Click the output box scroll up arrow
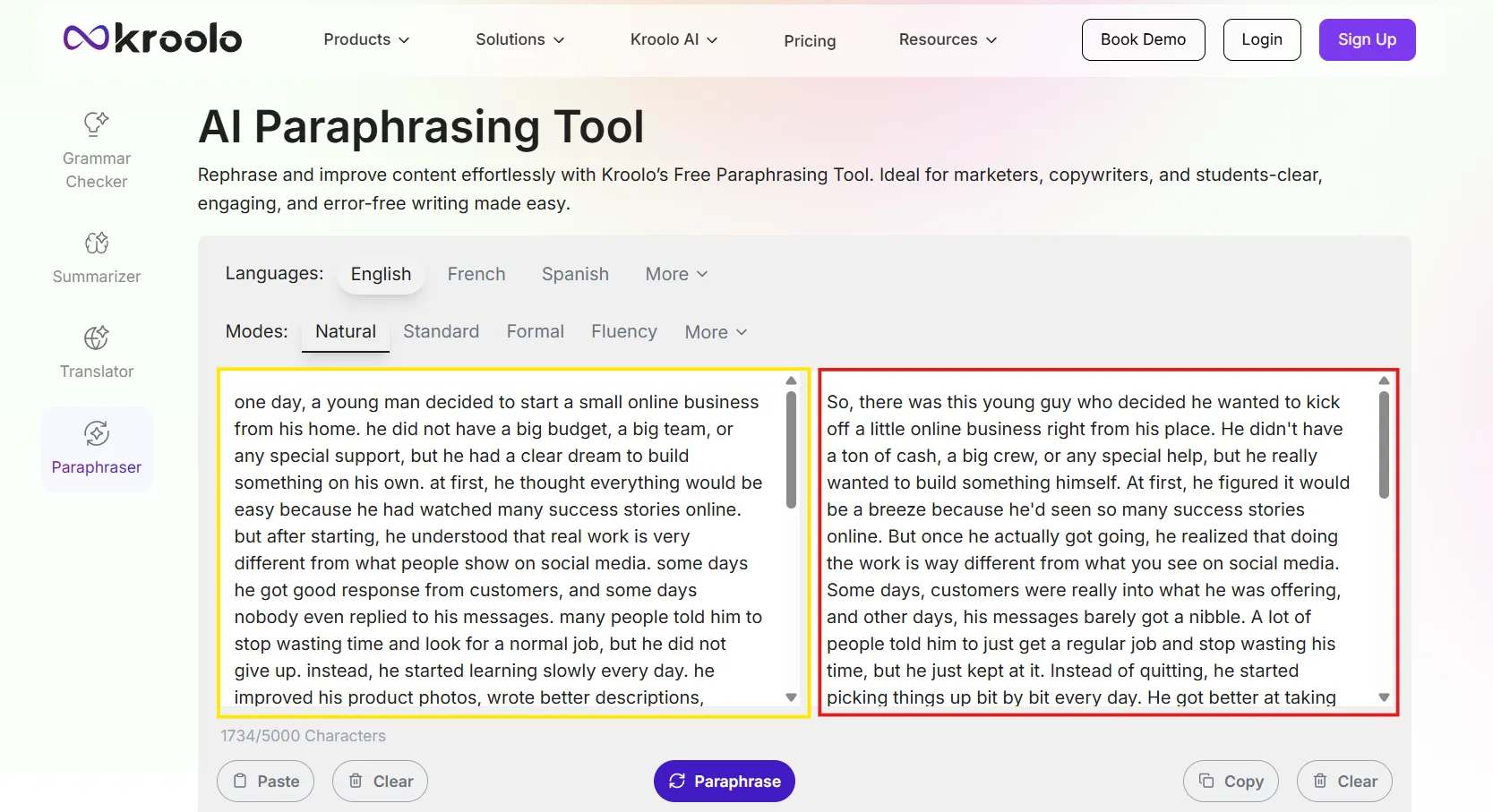 pyautogui.click(x=1384, y=380)
